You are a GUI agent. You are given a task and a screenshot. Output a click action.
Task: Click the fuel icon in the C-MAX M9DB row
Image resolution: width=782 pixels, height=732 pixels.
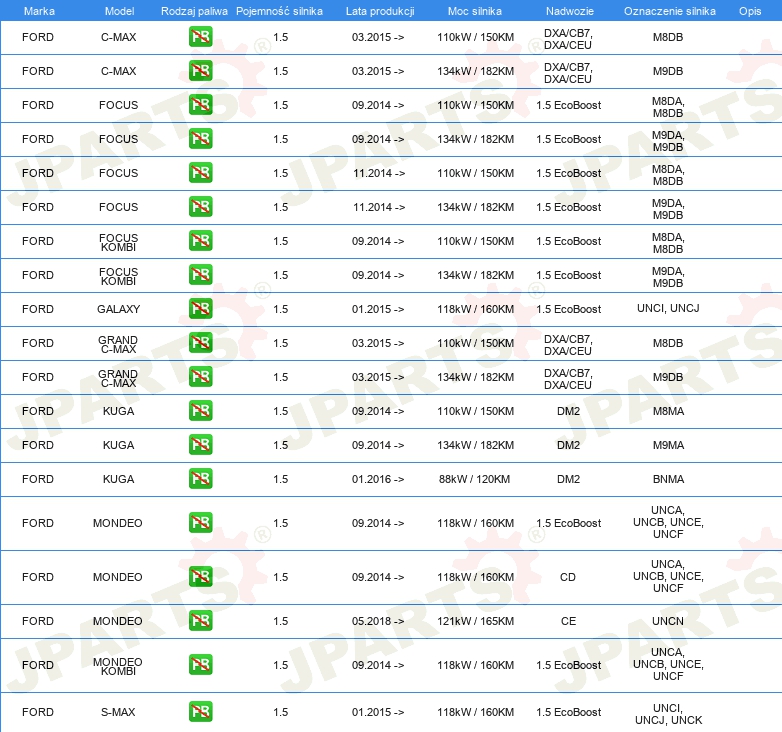[200, 71]
